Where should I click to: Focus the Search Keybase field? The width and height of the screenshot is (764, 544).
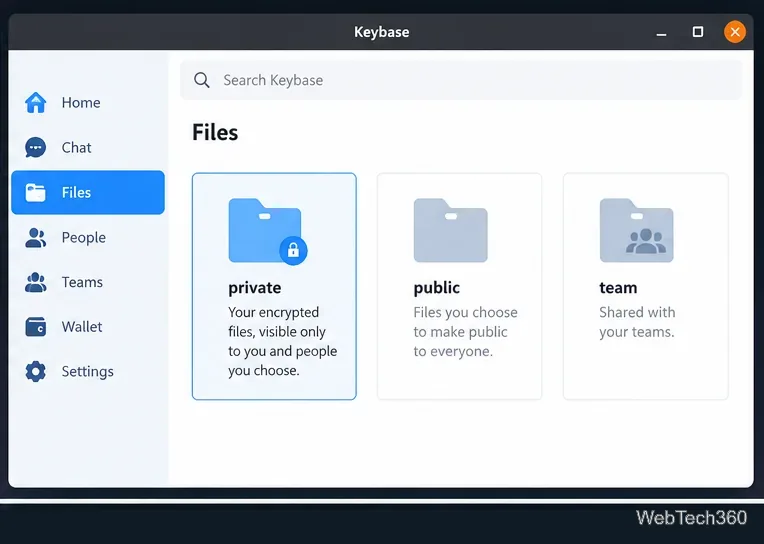click(461, 80)
